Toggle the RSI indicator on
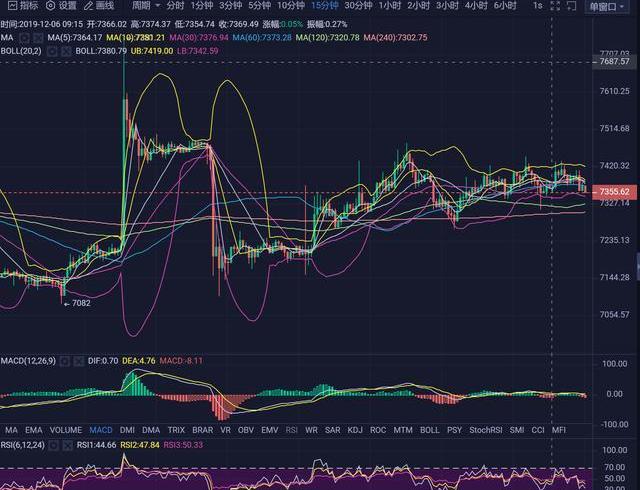640x490 pixels. (292, 429)
